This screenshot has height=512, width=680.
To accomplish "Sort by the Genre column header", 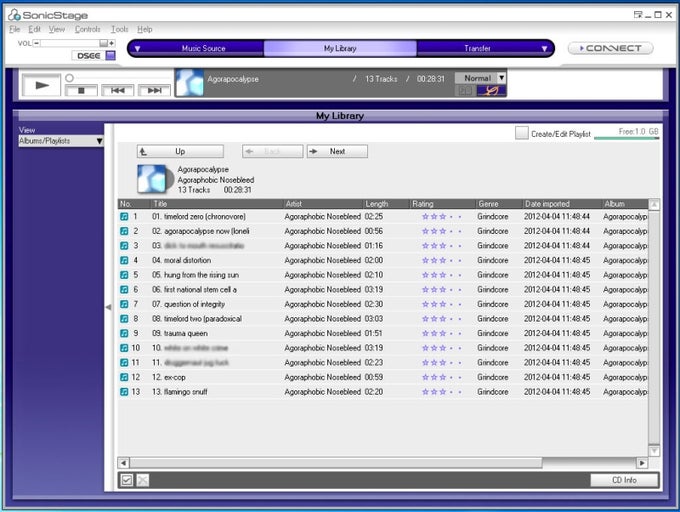I will click(499, 204).
